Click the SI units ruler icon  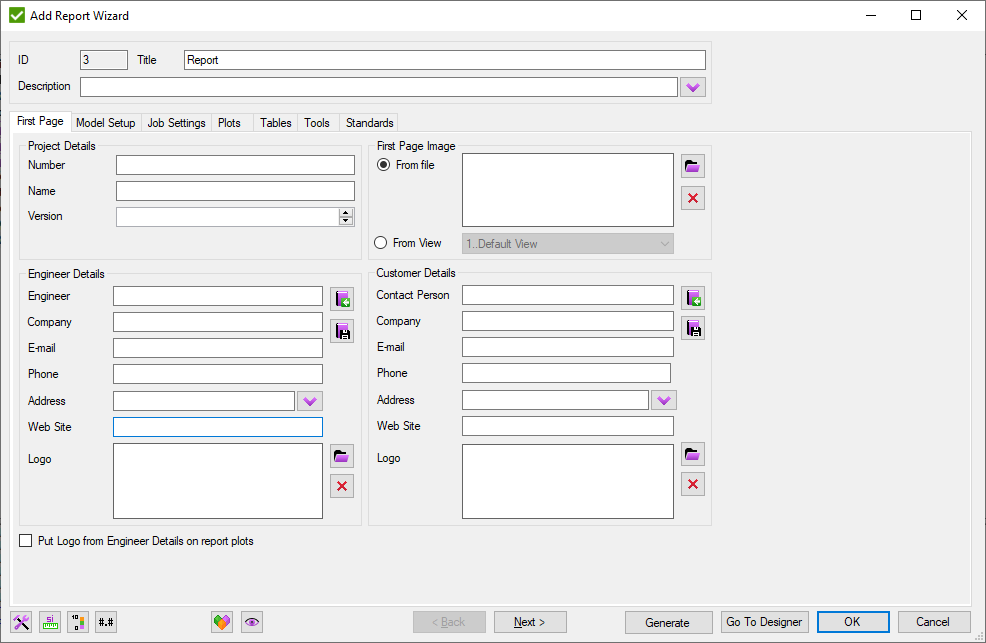49,622
